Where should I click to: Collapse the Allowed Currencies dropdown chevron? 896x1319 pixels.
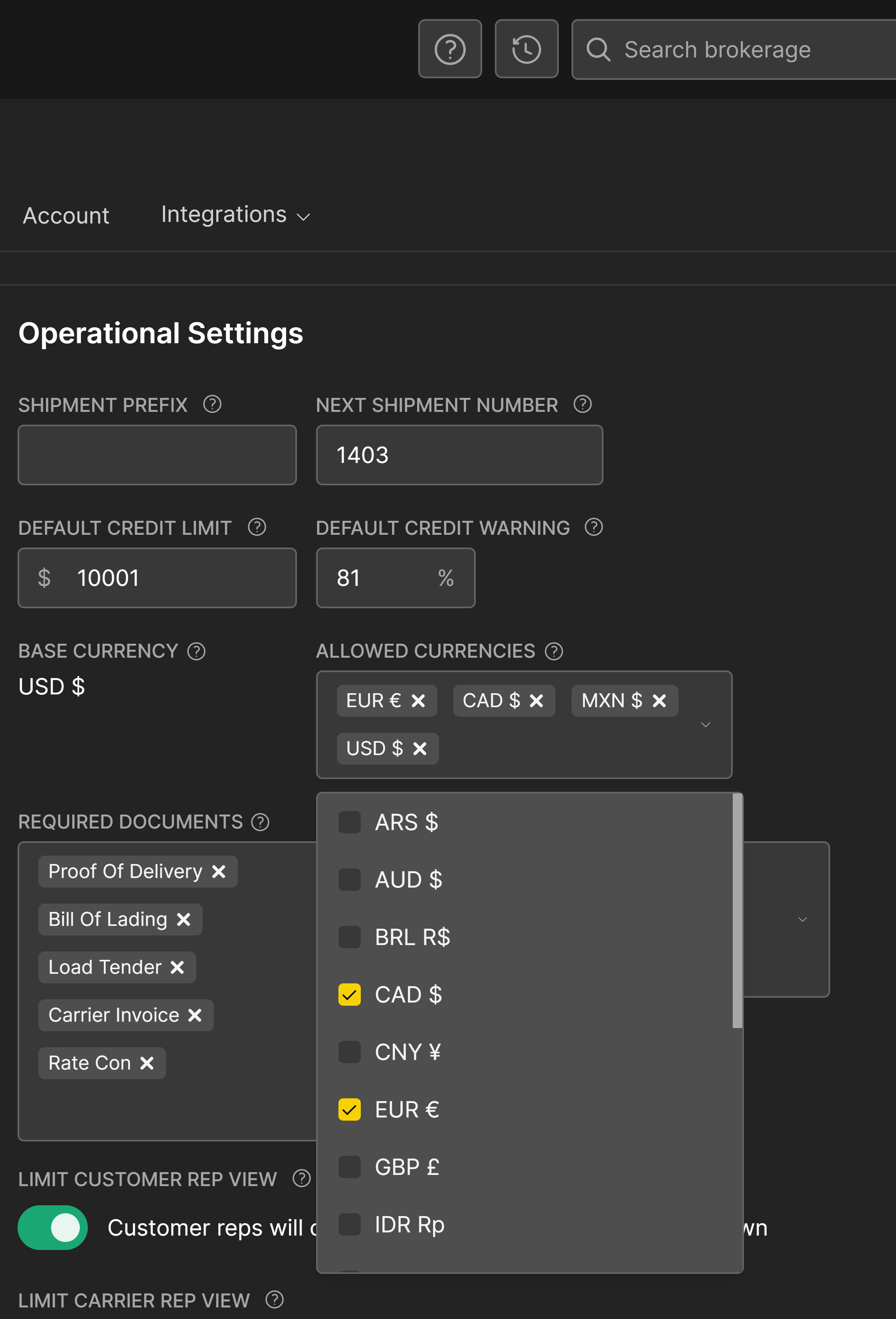click(705, 725)
